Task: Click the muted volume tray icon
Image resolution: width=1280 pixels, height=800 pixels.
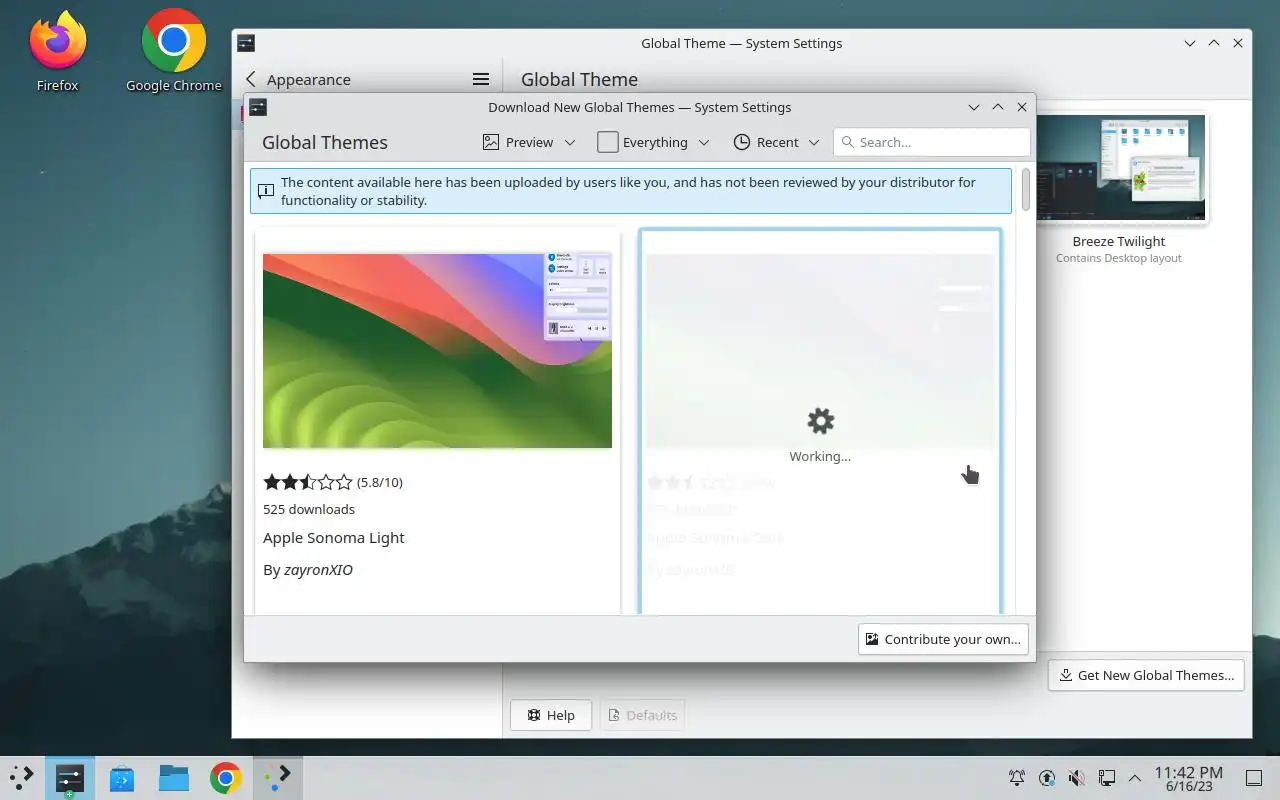Action: coord(1077,777)
